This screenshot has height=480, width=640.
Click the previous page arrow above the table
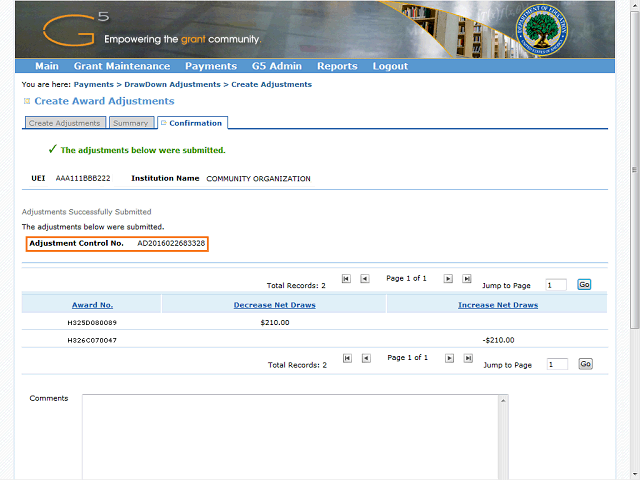click(x=365, y=279)
